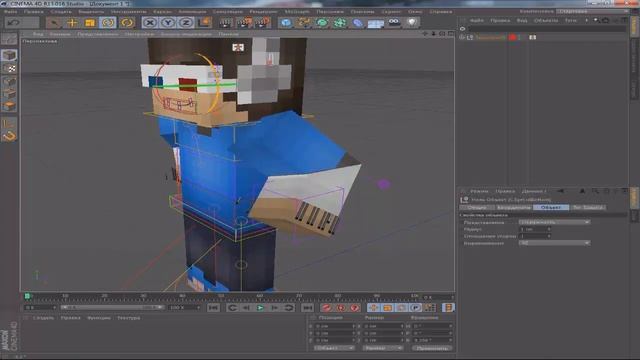Enable the Axis mode L-shaped icon

point(9,123)
